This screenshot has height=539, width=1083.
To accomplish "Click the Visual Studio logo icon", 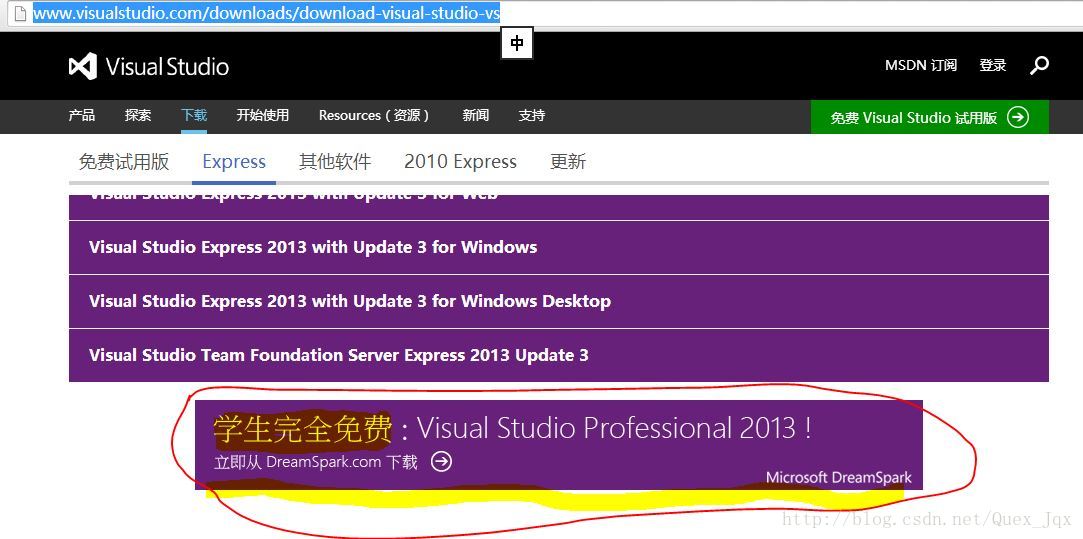I will coord(83,66).
